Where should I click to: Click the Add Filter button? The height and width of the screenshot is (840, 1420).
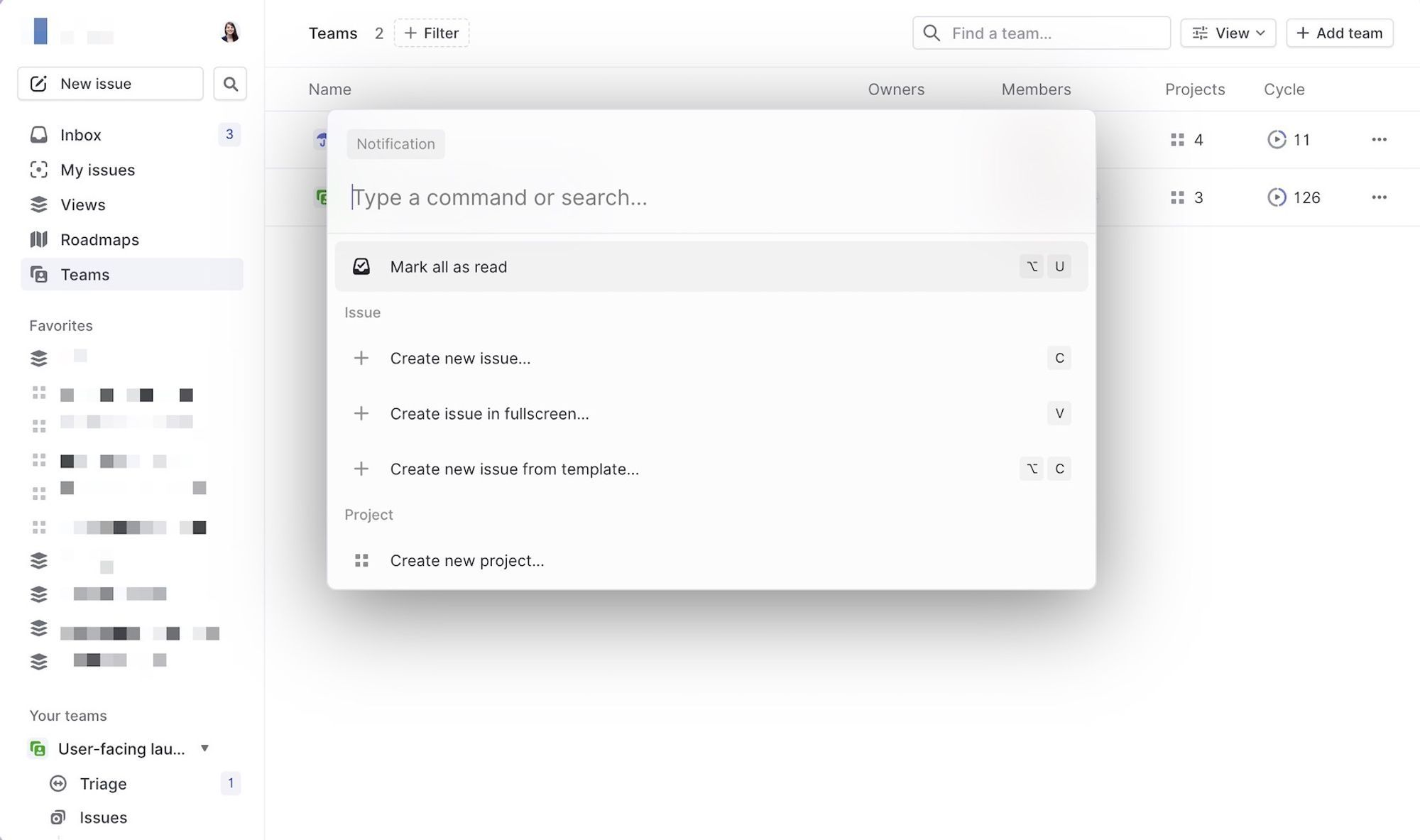tap(432, 33)
